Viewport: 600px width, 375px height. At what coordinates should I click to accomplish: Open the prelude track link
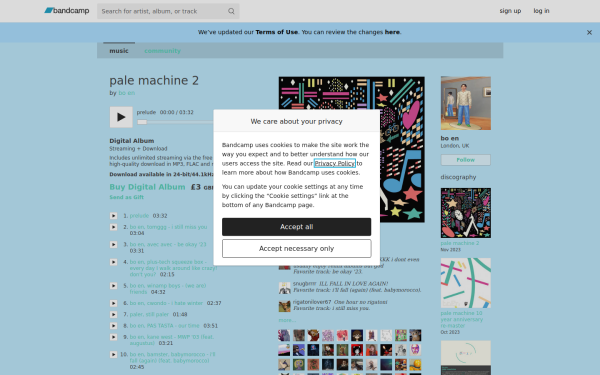139,216
